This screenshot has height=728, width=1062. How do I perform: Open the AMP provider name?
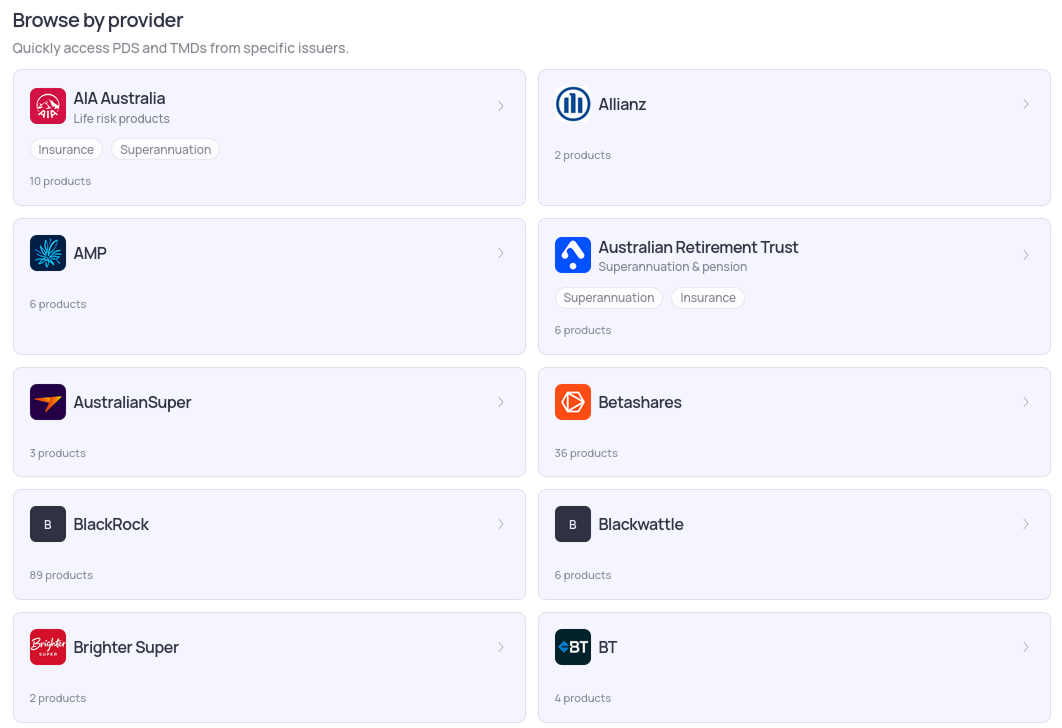pos(90,253)
